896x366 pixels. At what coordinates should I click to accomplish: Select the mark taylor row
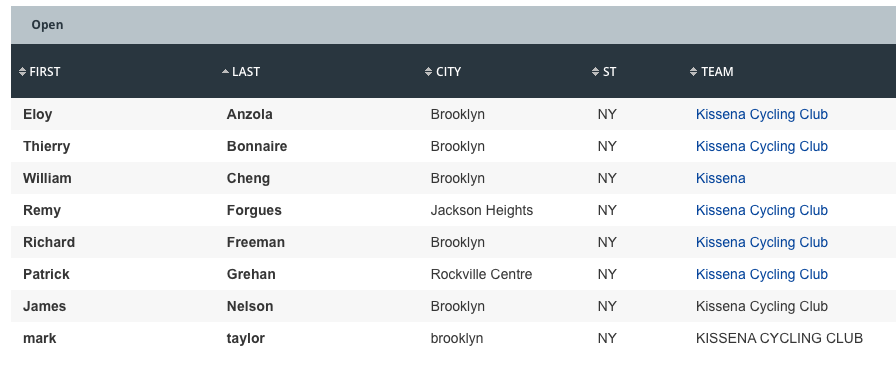click(453, 338)
